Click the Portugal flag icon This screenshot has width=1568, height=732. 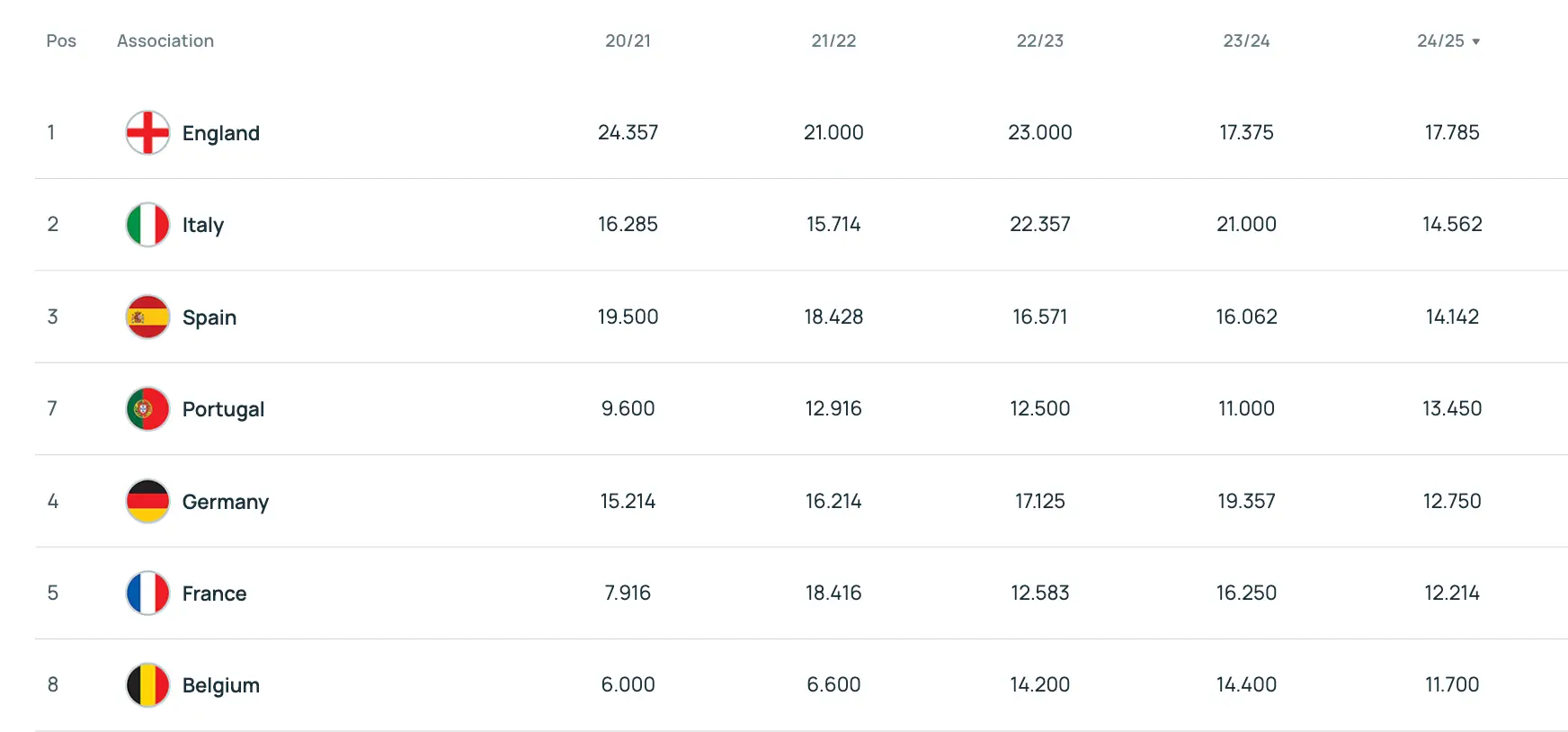147,409
